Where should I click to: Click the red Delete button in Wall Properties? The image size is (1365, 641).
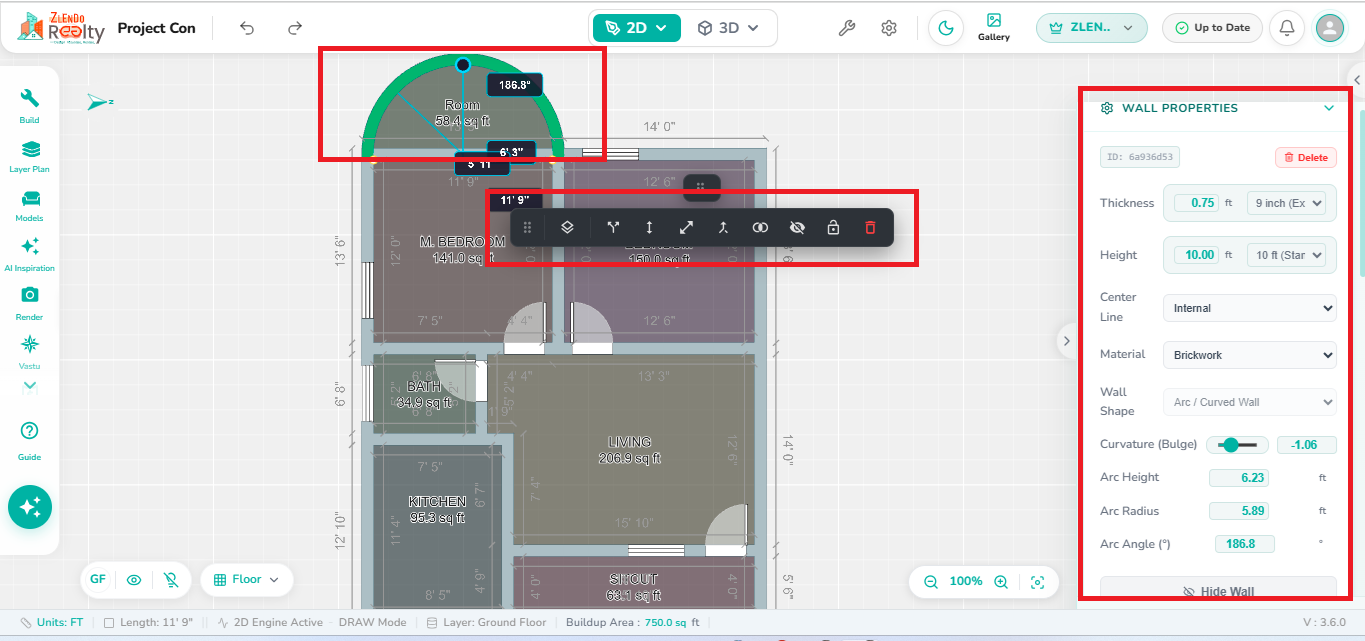tap(1306, 157)
